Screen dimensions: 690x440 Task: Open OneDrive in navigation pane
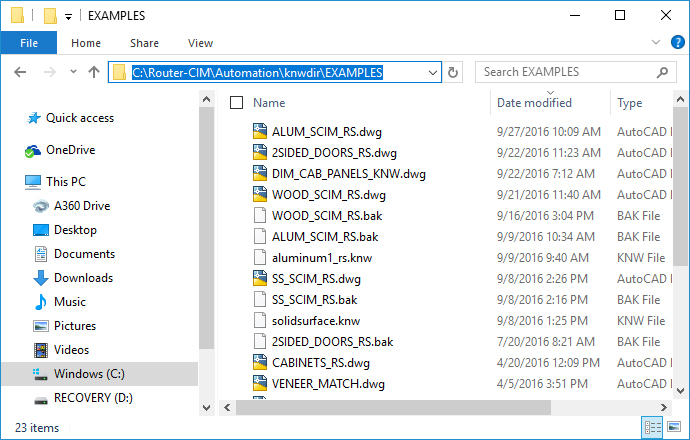click(x=70, y=150)
